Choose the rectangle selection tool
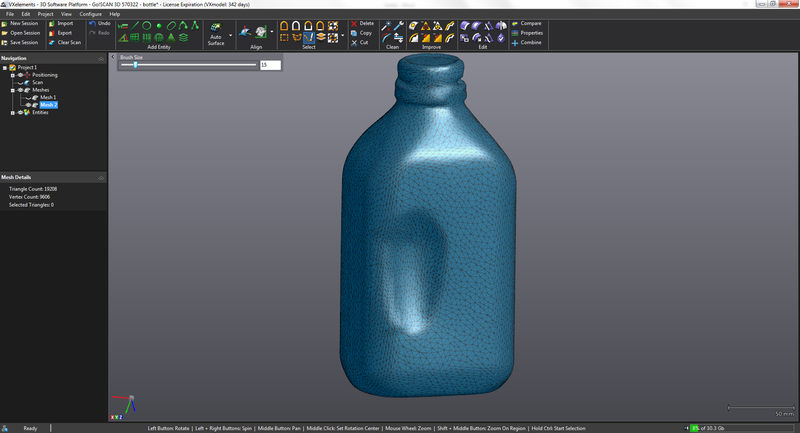This screenshot has height=433, width=800. pos(284,38)
